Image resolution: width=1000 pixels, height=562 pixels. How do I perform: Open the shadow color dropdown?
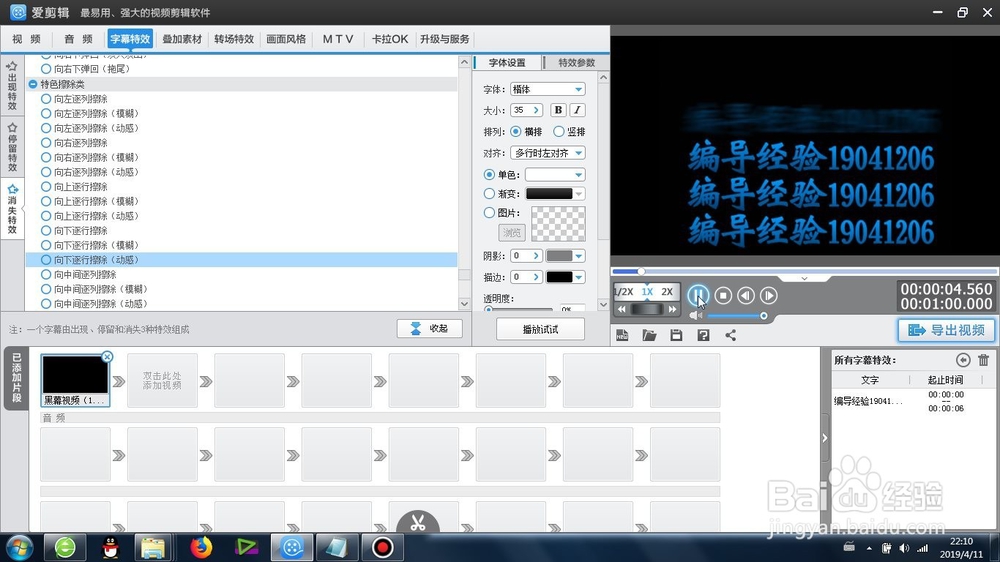566,256
